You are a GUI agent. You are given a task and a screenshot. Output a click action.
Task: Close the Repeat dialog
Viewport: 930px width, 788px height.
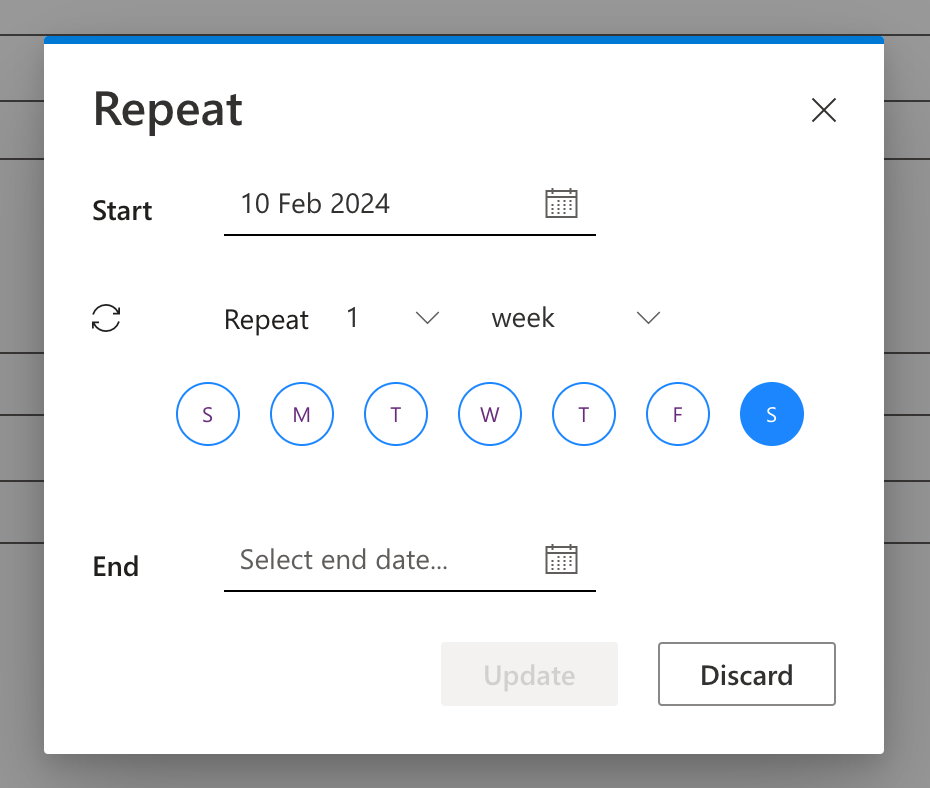pos(823,110)
